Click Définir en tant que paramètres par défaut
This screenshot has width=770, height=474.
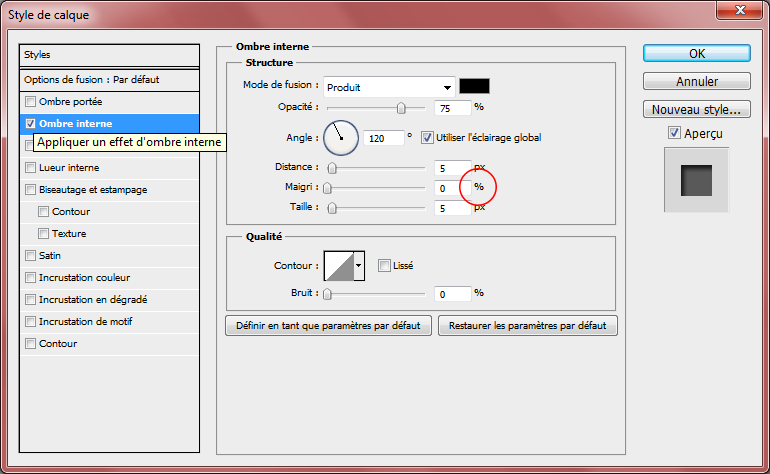point(329,326)
